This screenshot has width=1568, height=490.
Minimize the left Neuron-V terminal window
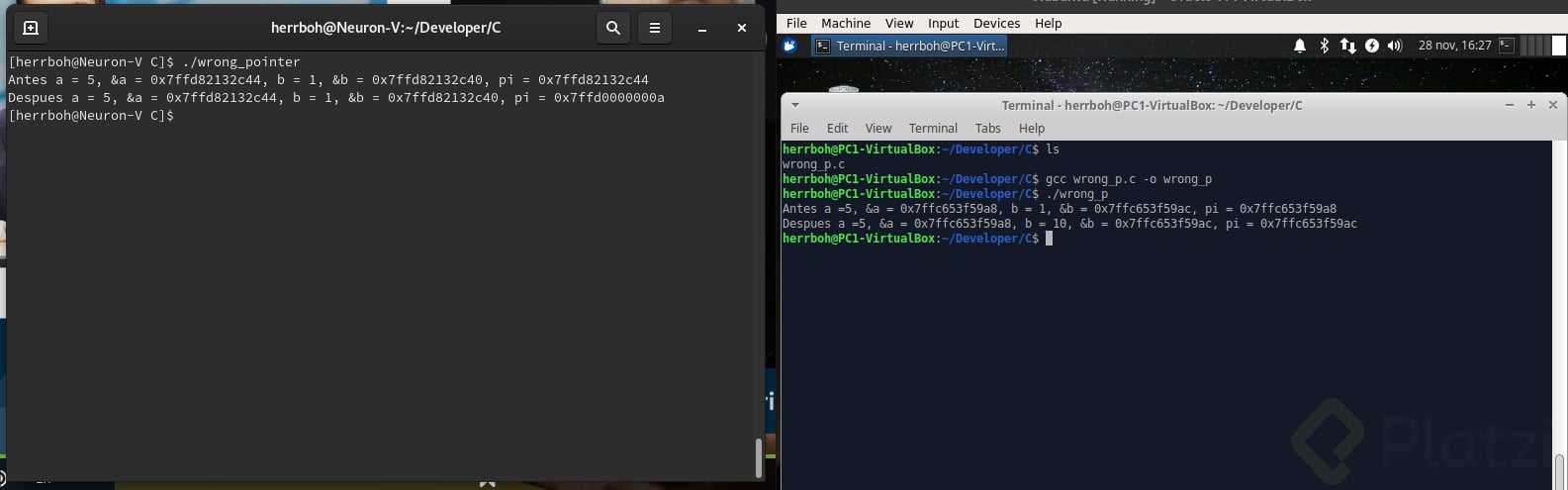702,29
